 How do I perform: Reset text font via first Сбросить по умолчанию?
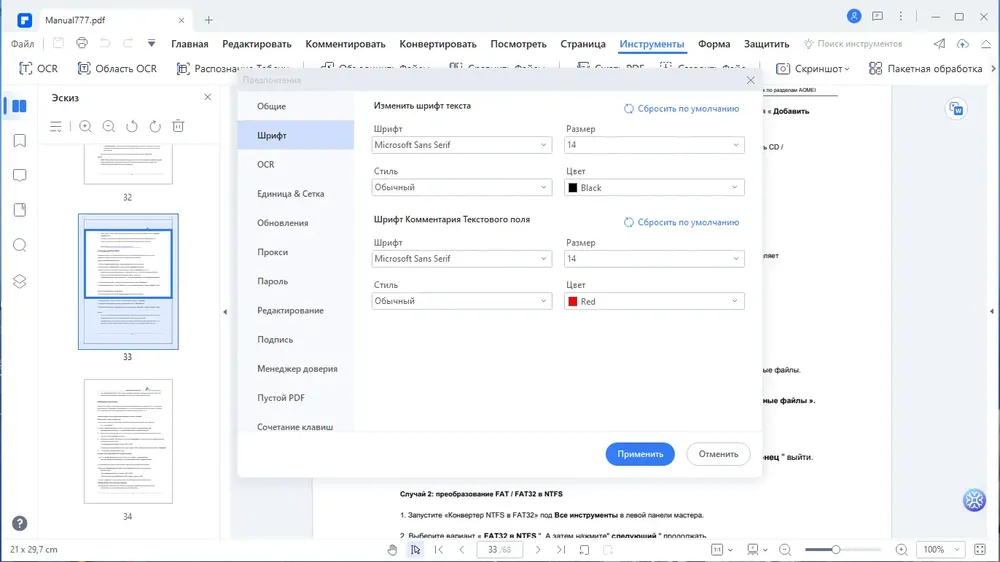click(681, 109)
